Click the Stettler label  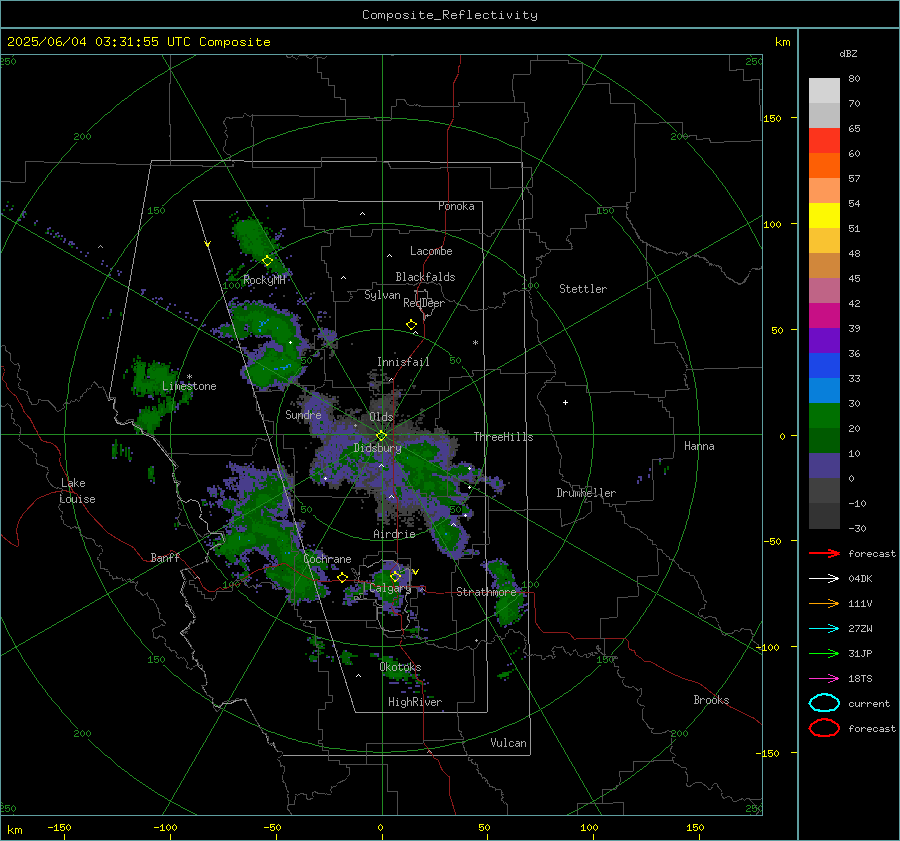pos(583,289)
